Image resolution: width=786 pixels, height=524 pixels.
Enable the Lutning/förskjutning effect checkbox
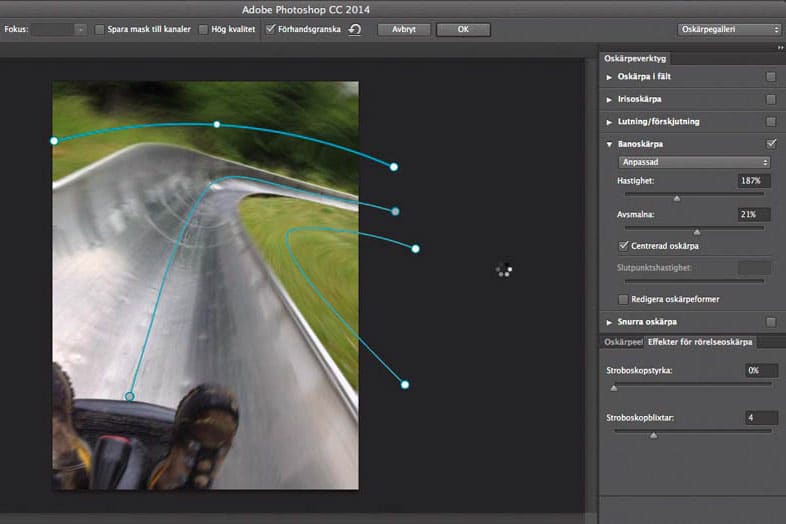tap(770, 122)
